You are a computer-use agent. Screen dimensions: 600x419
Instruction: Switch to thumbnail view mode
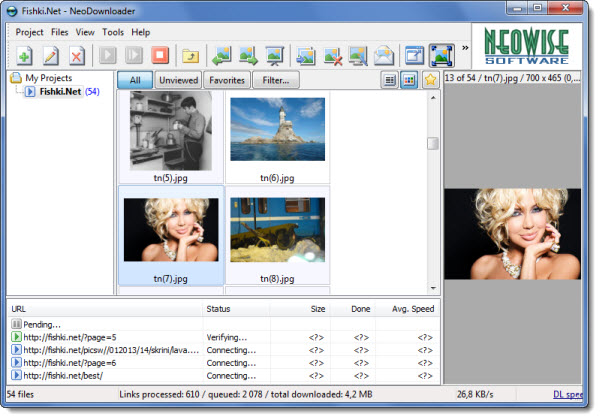click(408, 80)
